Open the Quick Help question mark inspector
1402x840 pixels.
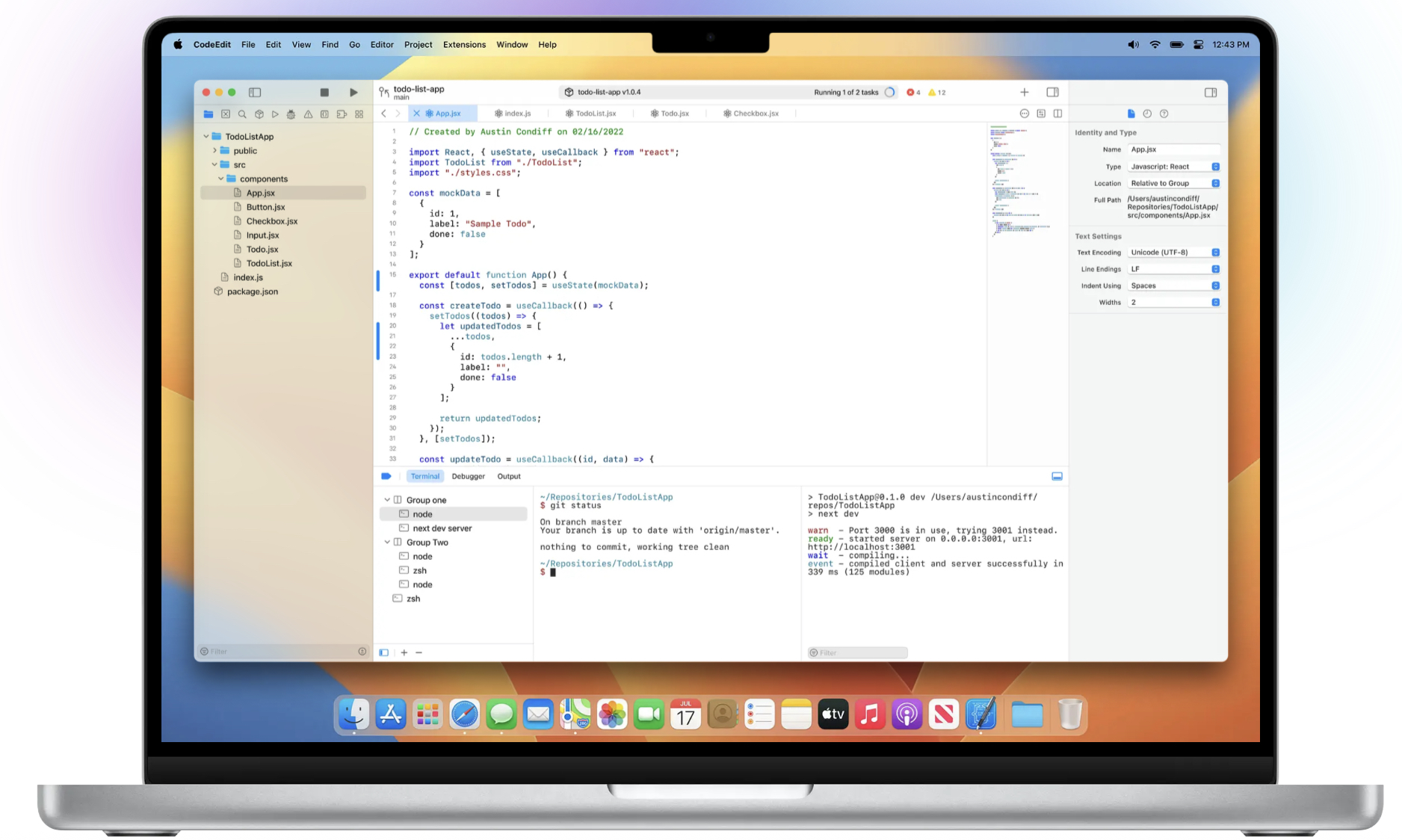point(1164,114)
